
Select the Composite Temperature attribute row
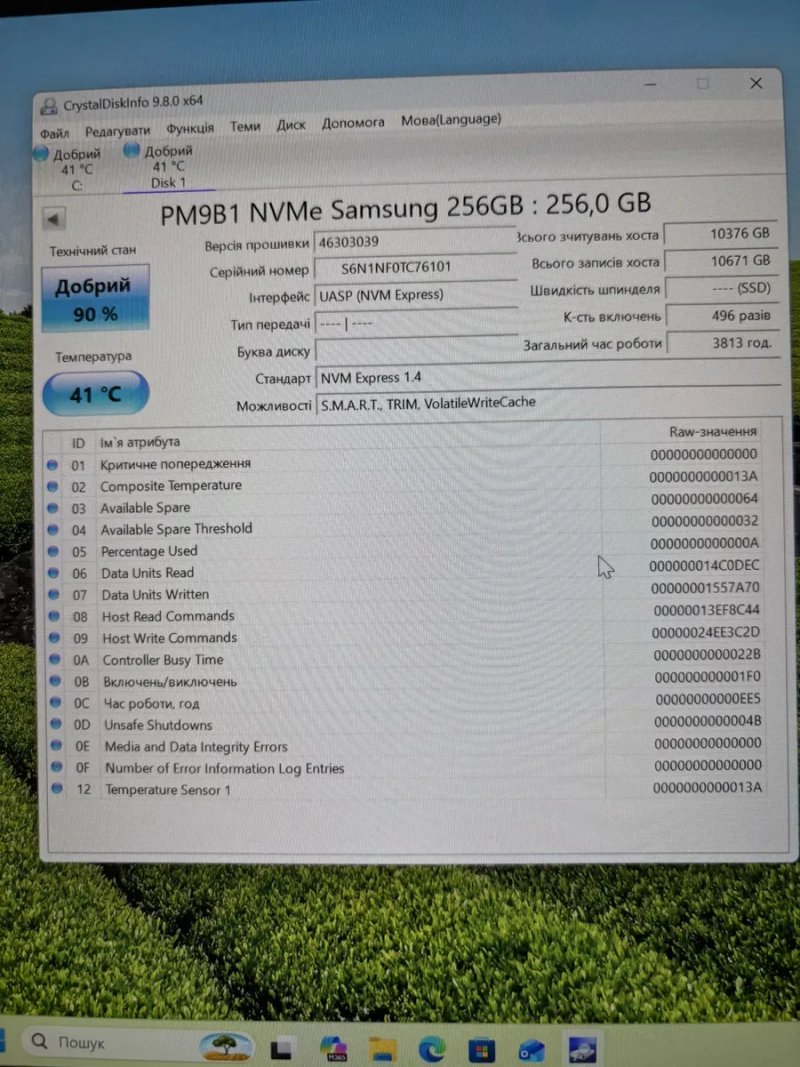(404, 481)
